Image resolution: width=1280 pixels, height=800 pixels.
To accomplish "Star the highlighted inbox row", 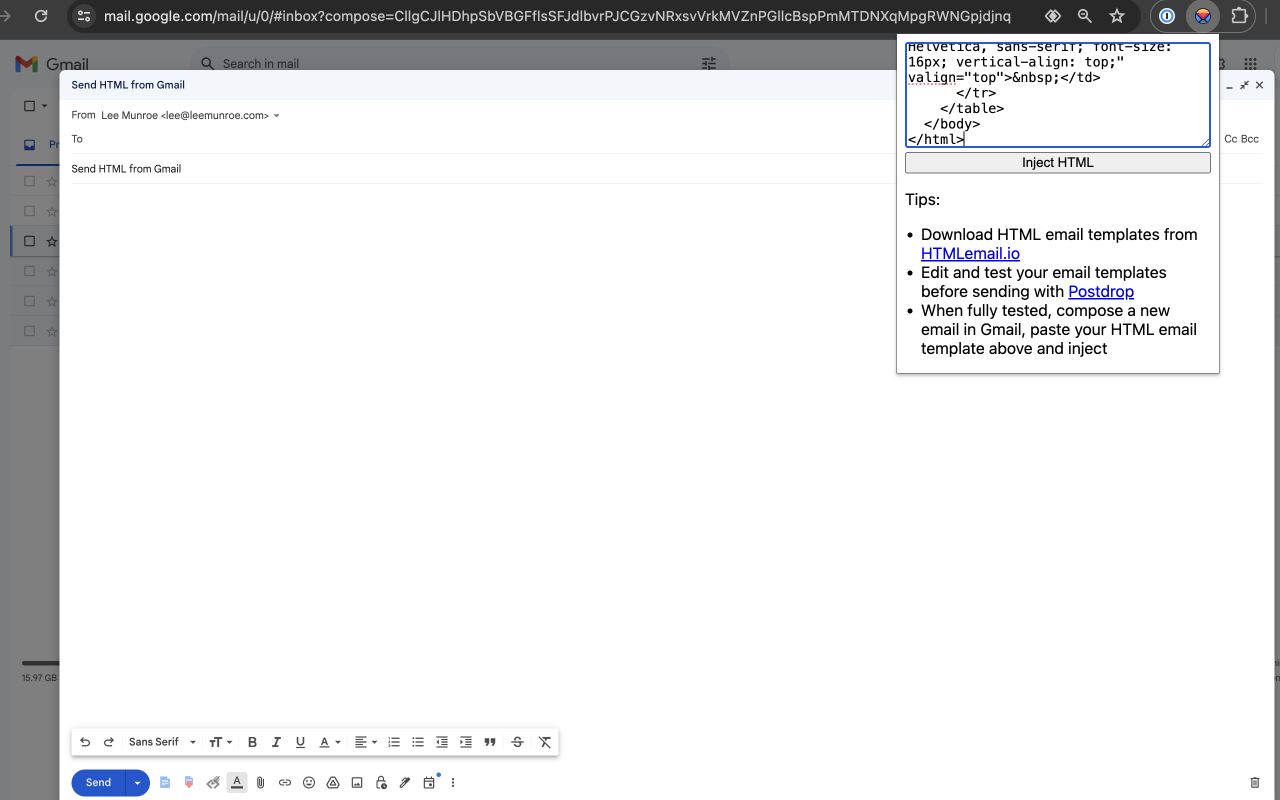I will click(52, 241).
